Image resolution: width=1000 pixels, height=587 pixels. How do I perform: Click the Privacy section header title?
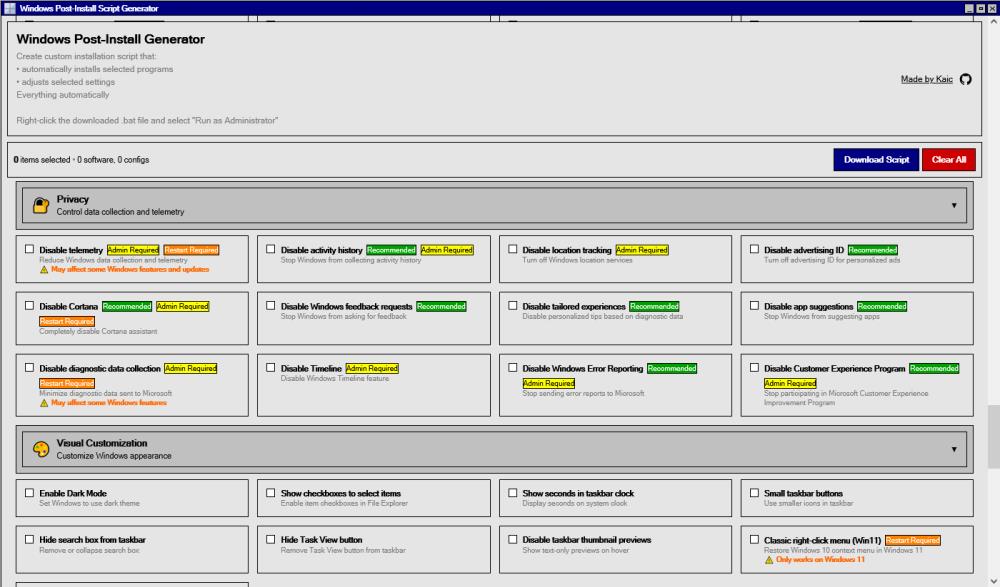(73, 199)
